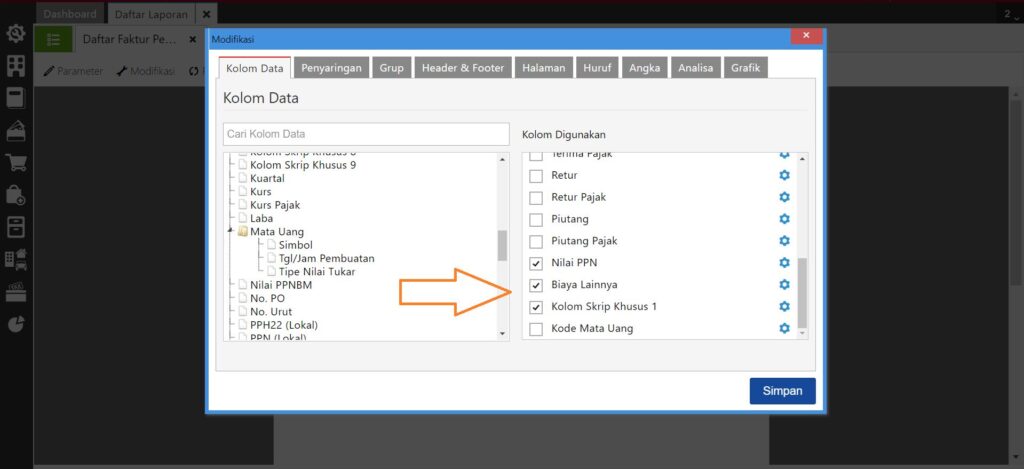The height and width of the screenshot is (469, 1024).
Task: Click the Parameter toolbar button
Action: pyautogui.click(x=73, y=71)
